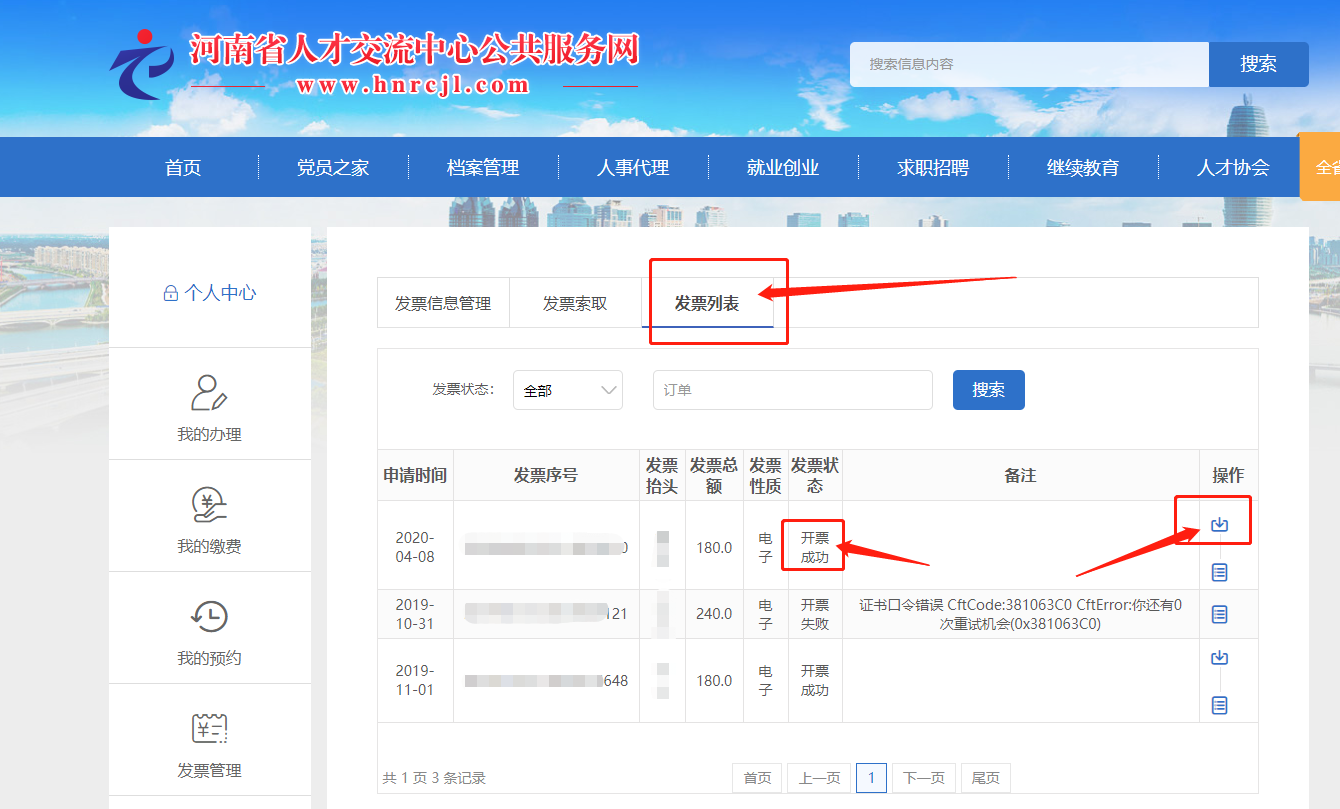Open 求职招聘 in navigation bar
Viewport: 1340px width, 809px height.
(933, 167)
